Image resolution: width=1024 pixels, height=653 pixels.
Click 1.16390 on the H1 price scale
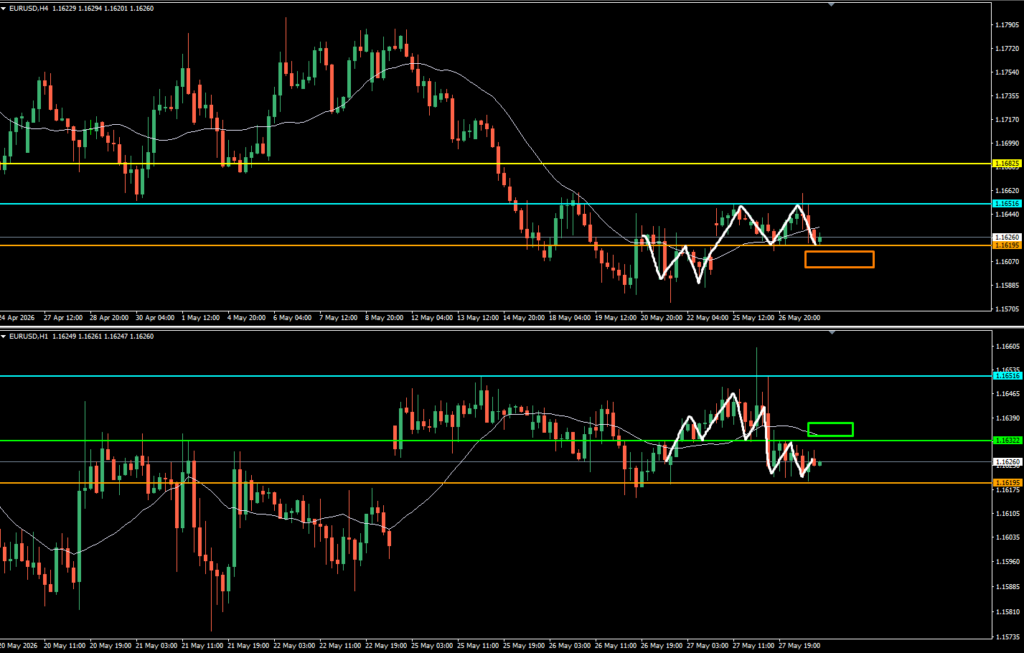point(1010,418)
